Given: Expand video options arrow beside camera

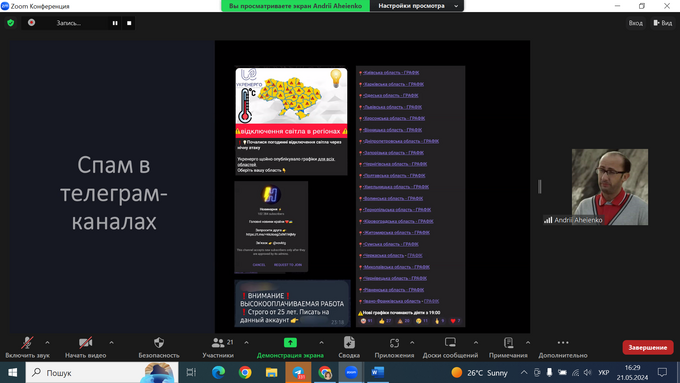Looking at the screenshot, I should pos(111,343).
